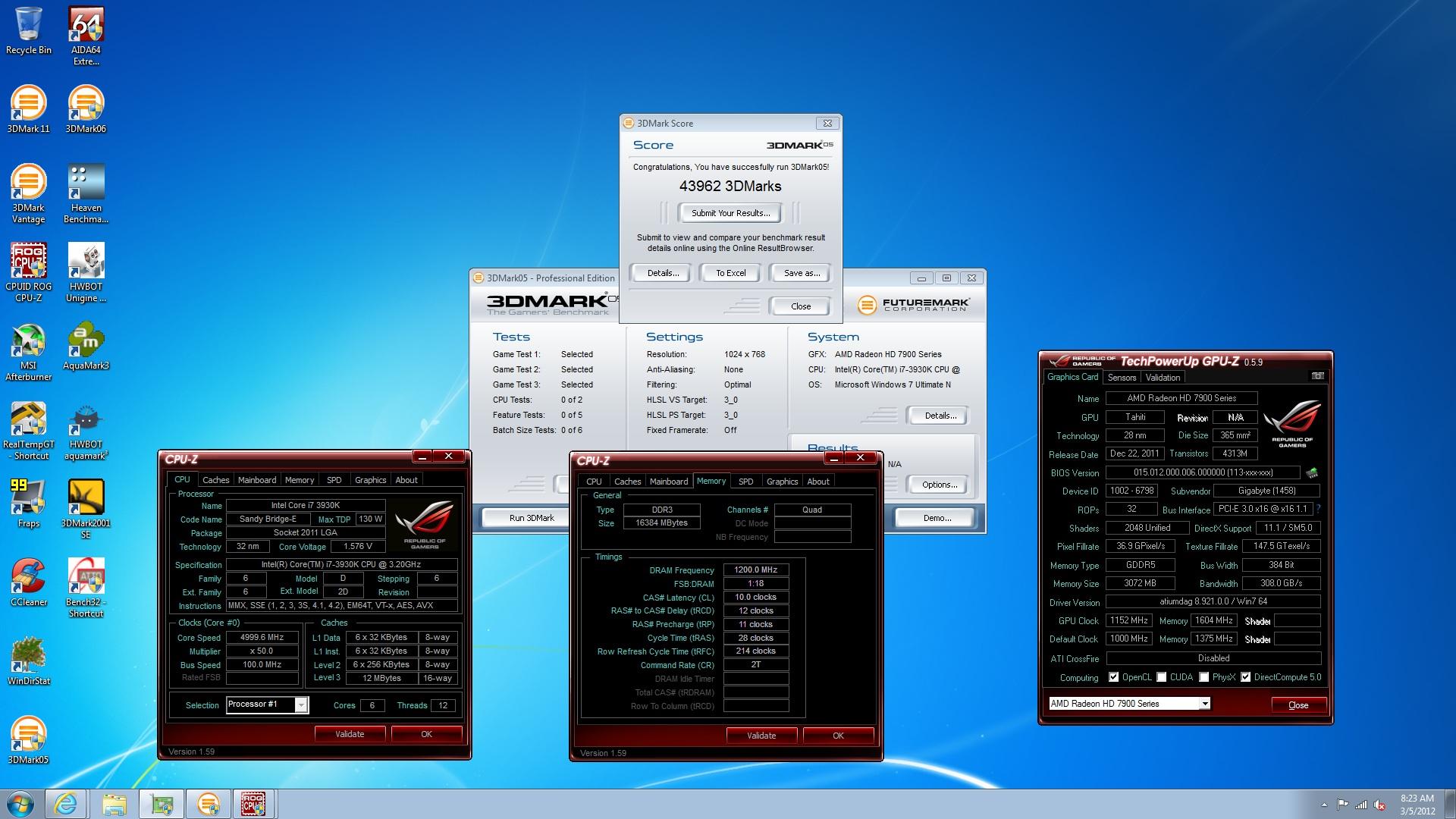
Task: Click the Windows Start orb
Action: point(20,804)
